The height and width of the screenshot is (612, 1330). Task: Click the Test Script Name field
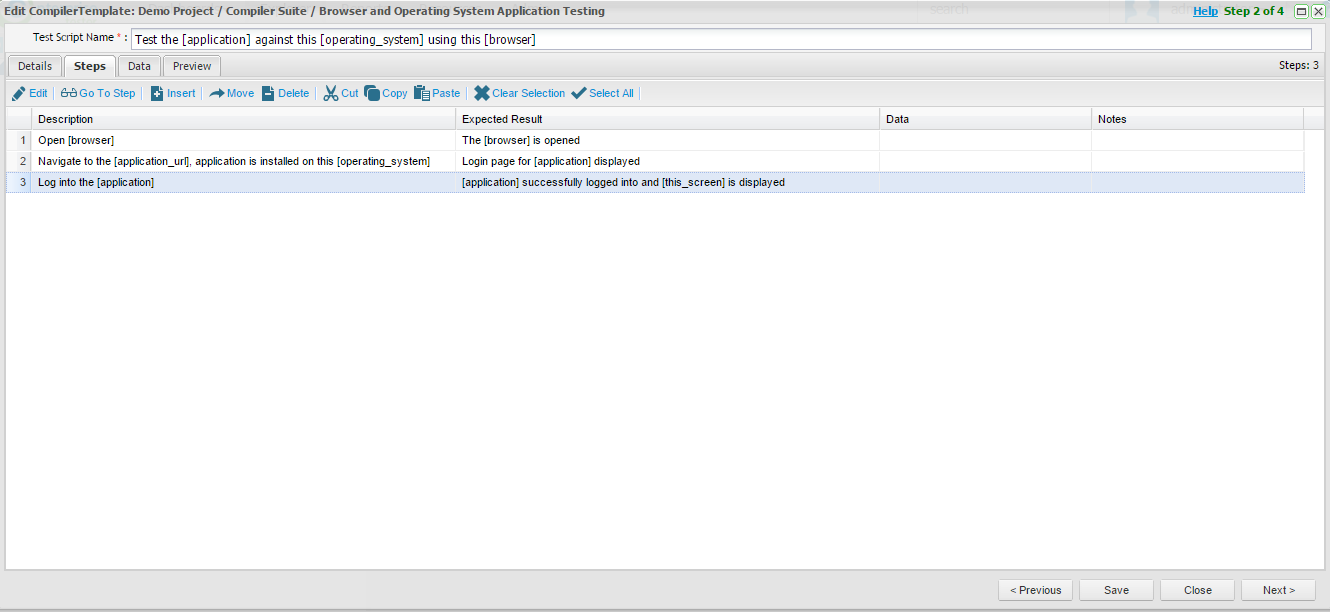pos(720,39)
